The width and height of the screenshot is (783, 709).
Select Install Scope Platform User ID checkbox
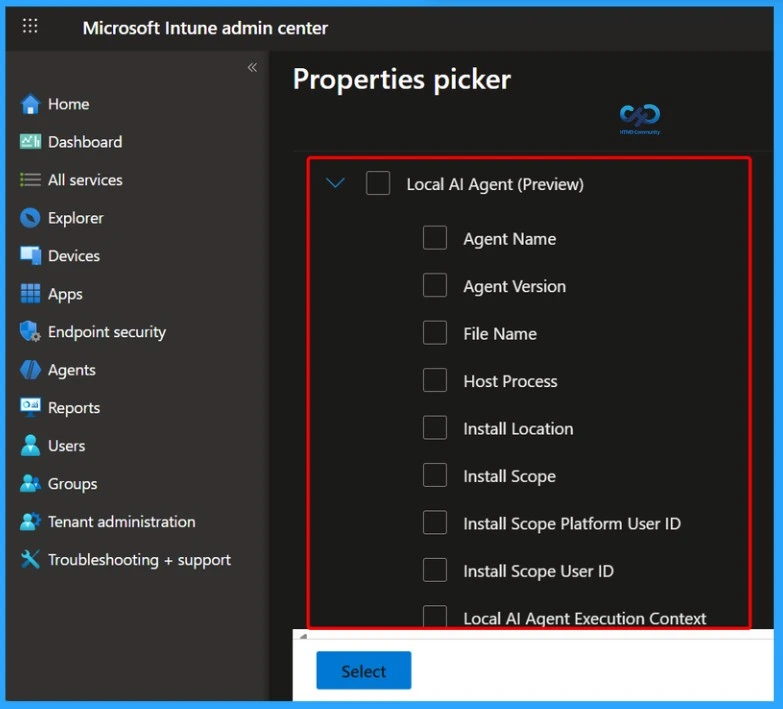tap(435, 522)
